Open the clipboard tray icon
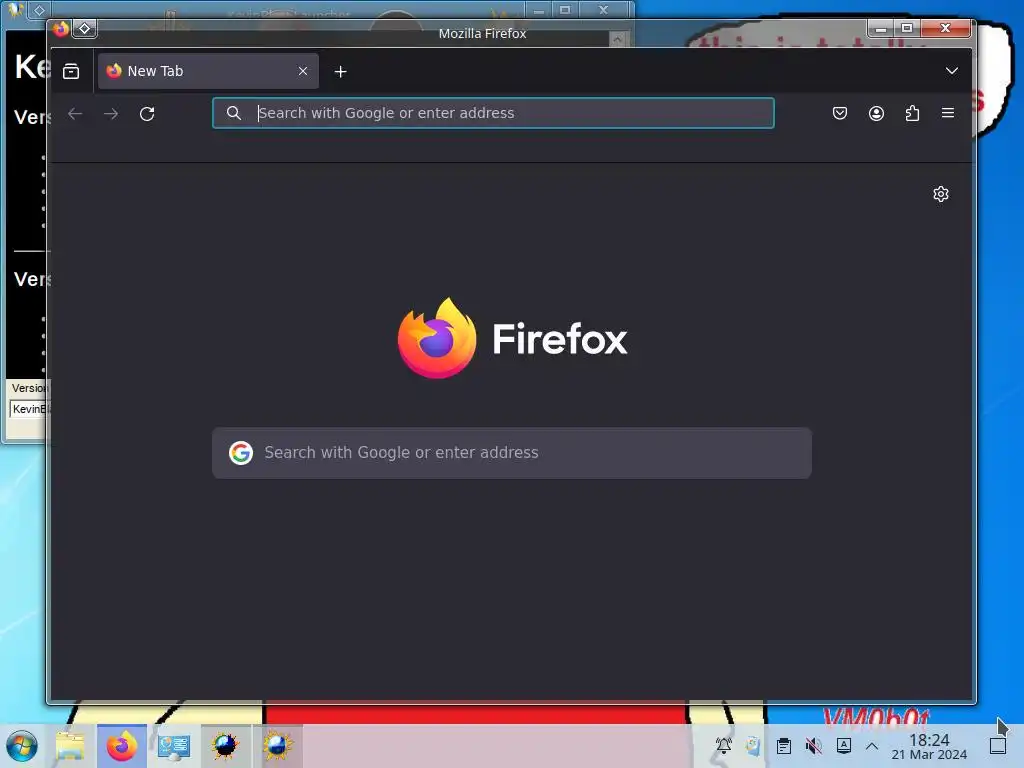Image resolution: width=1024 pixels, height=768 pixels. click(784, 745)
